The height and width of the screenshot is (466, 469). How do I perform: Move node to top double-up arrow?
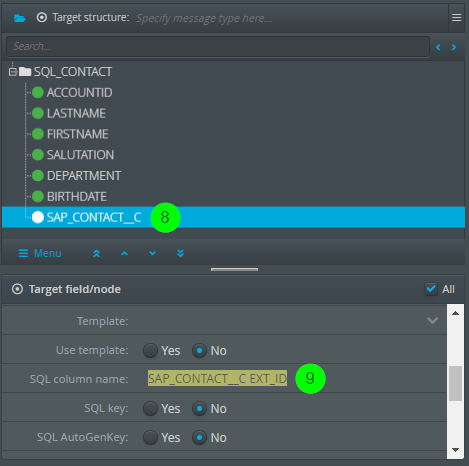tap(96, 253)
